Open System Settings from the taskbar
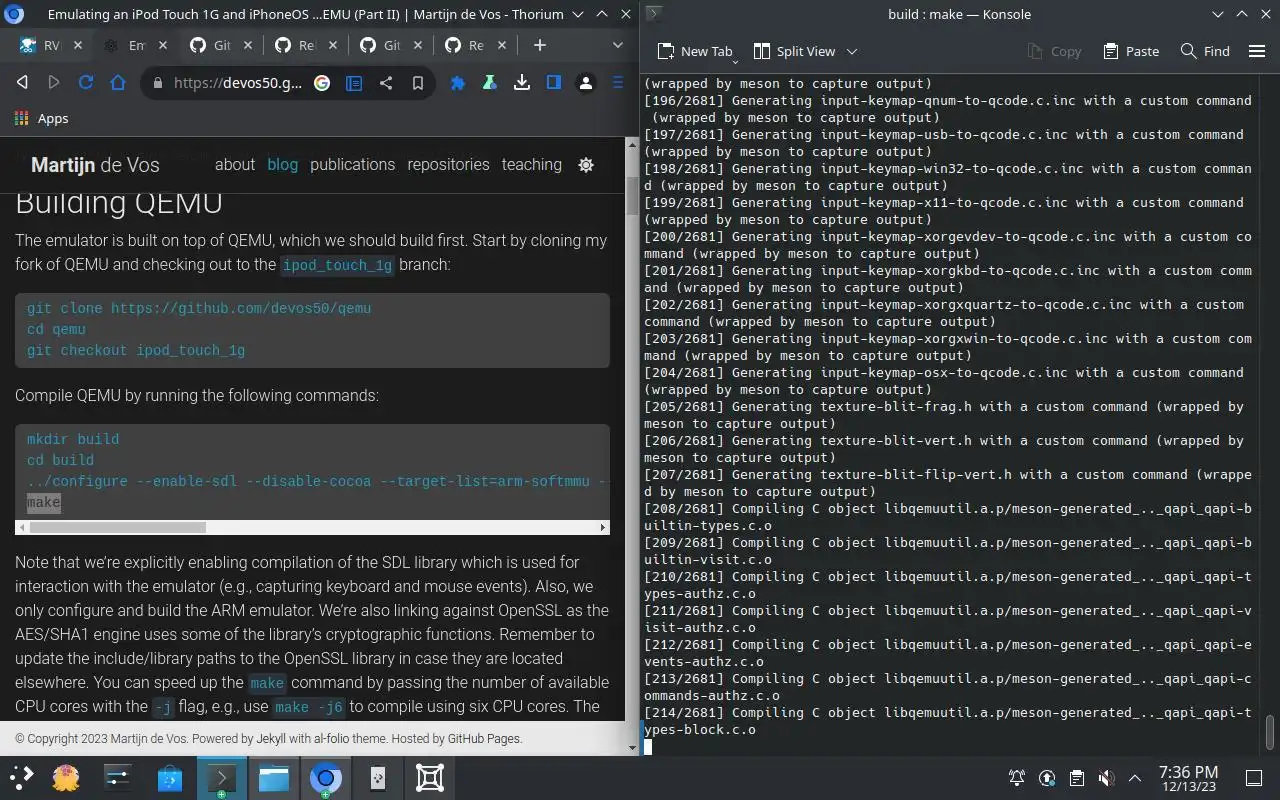The image size is (1280, 800). tap(118, 778)
